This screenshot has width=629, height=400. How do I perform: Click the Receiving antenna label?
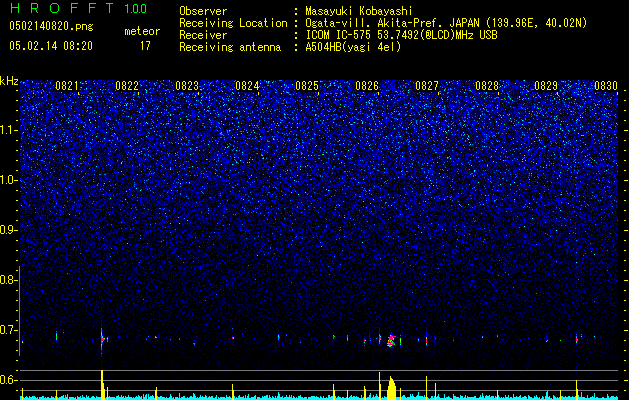tap(230, 47)
